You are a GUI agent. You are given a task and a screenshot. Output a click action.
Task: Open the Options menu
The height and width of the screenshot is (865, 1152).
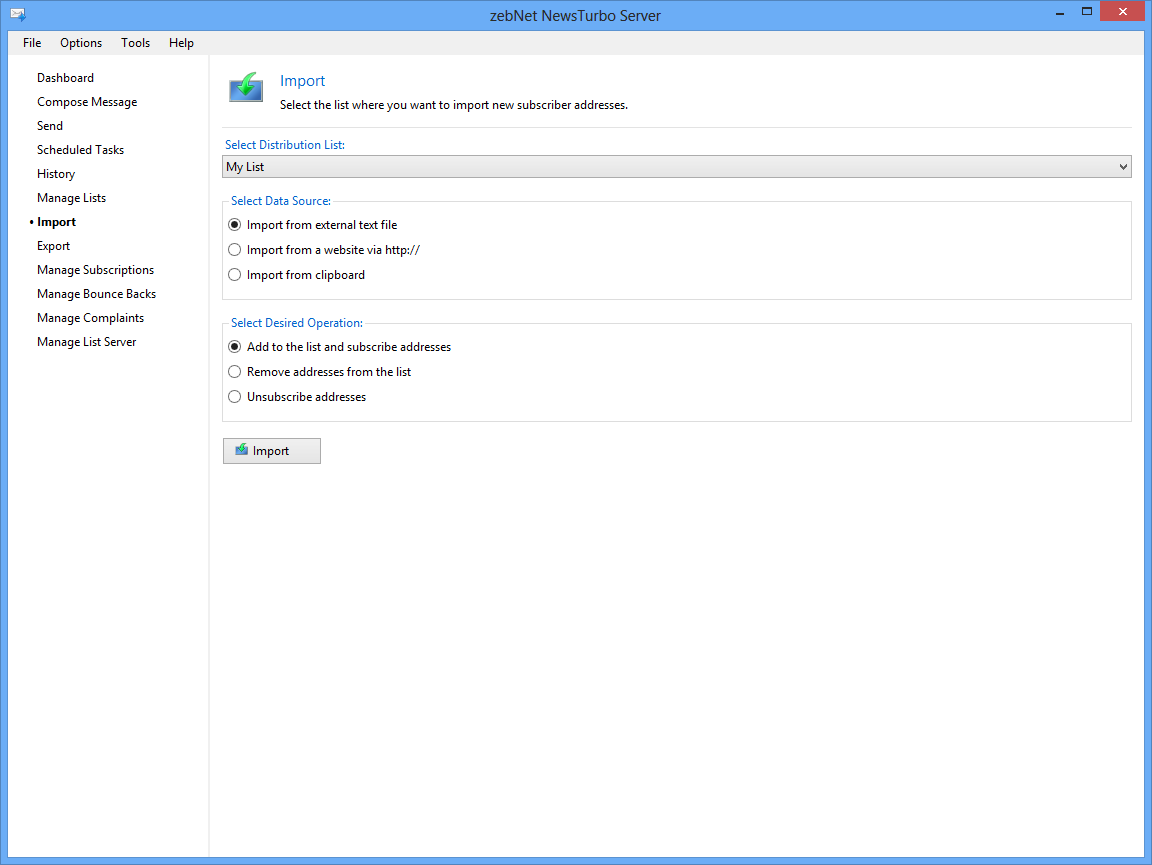(x=81, y=43)
